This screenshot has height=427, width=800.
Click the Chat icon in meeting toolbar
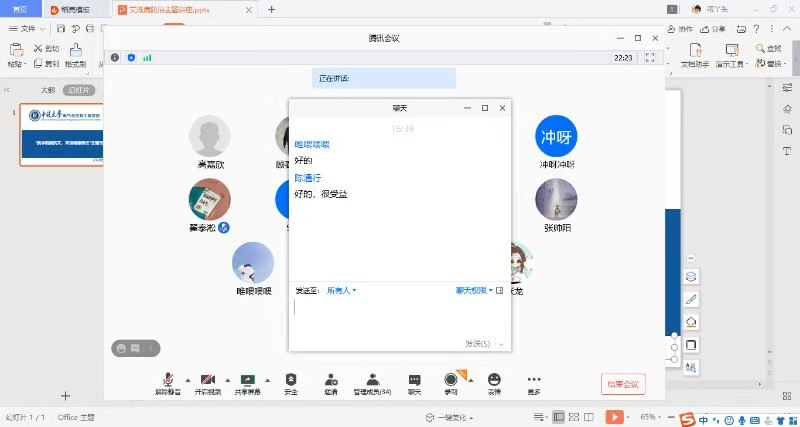point(414,380)
